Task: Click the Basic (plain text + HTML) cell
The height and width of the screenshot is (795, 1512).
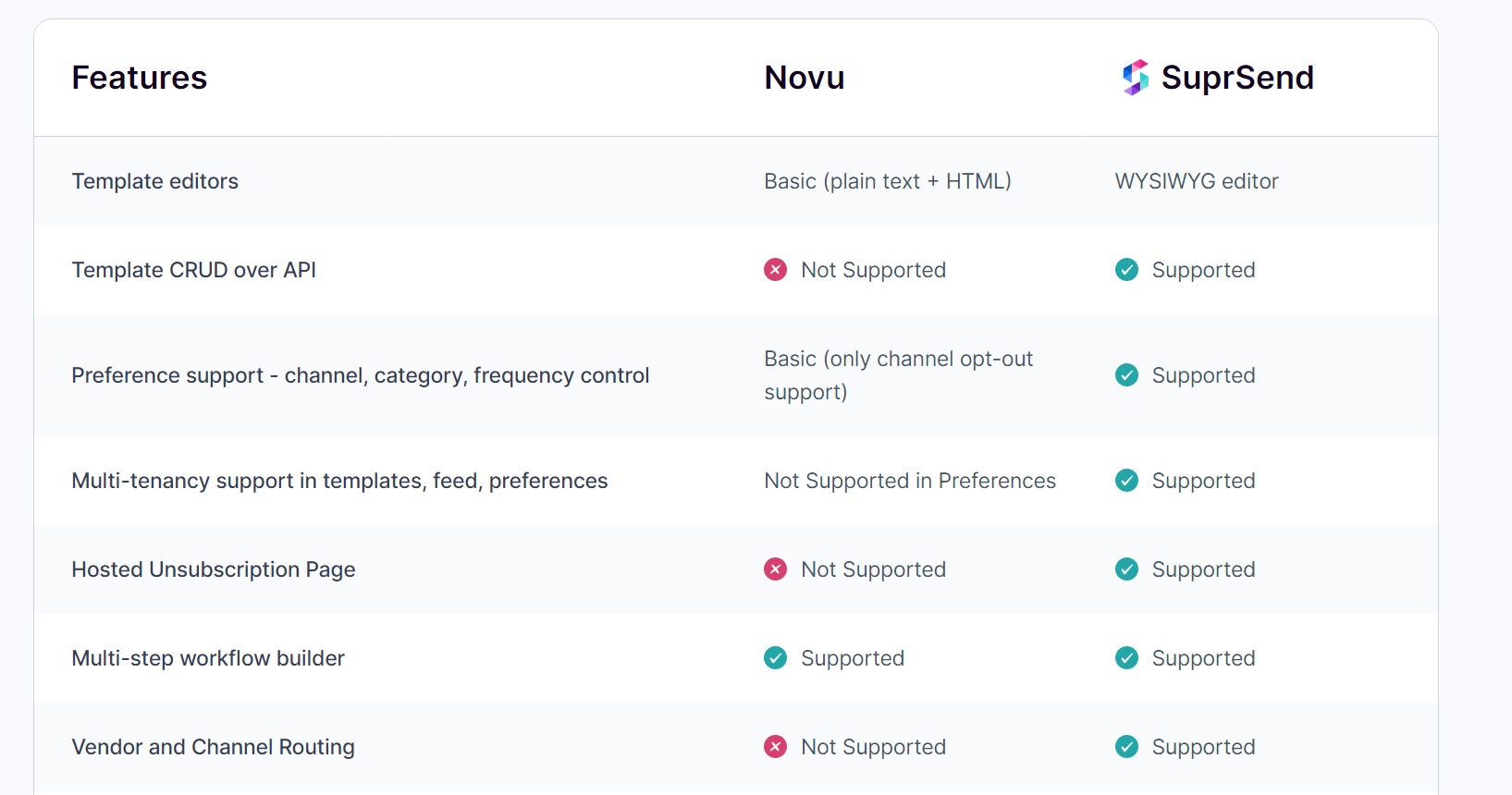Action: 888,181
